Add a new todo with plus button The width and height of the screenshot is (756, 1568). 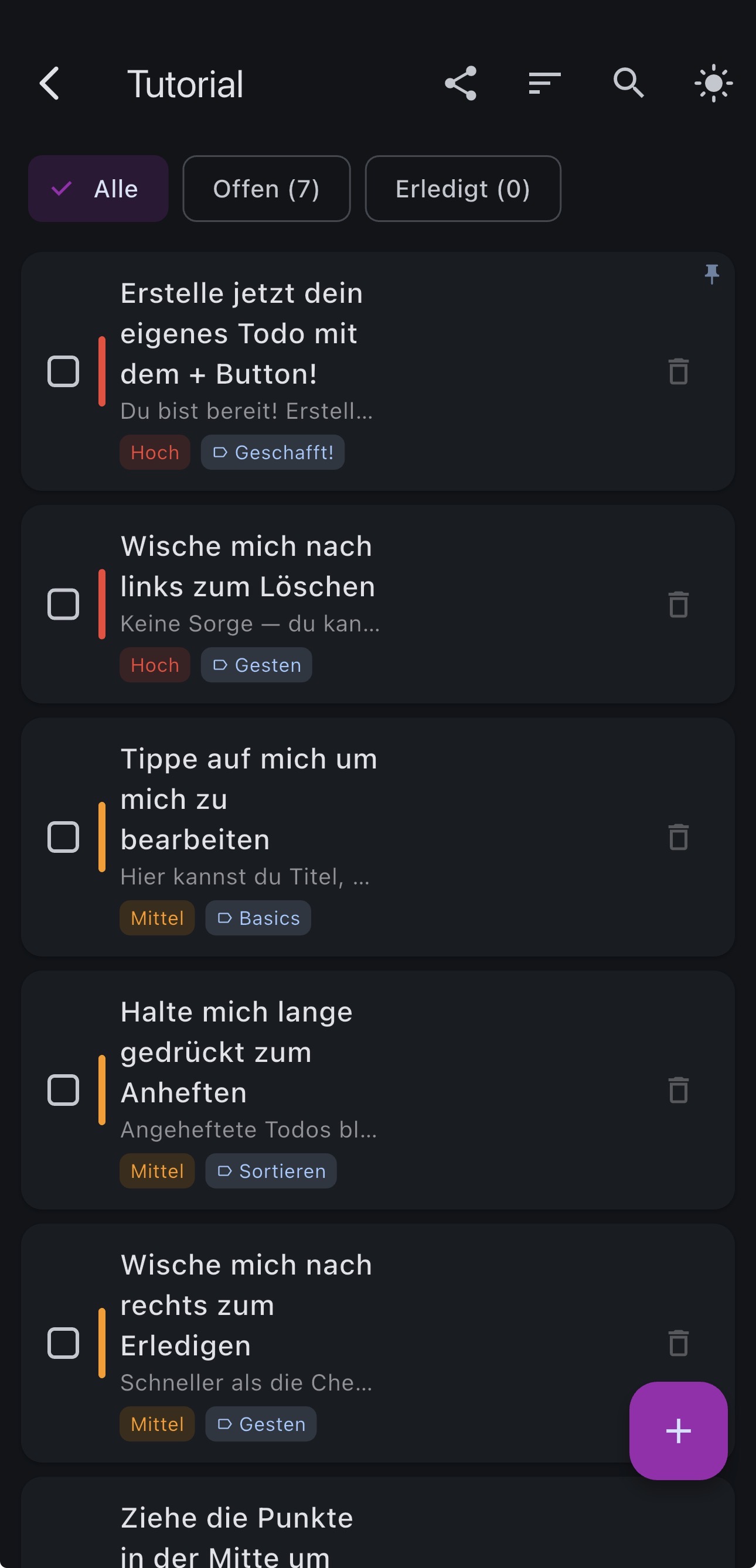point(678,1430)
